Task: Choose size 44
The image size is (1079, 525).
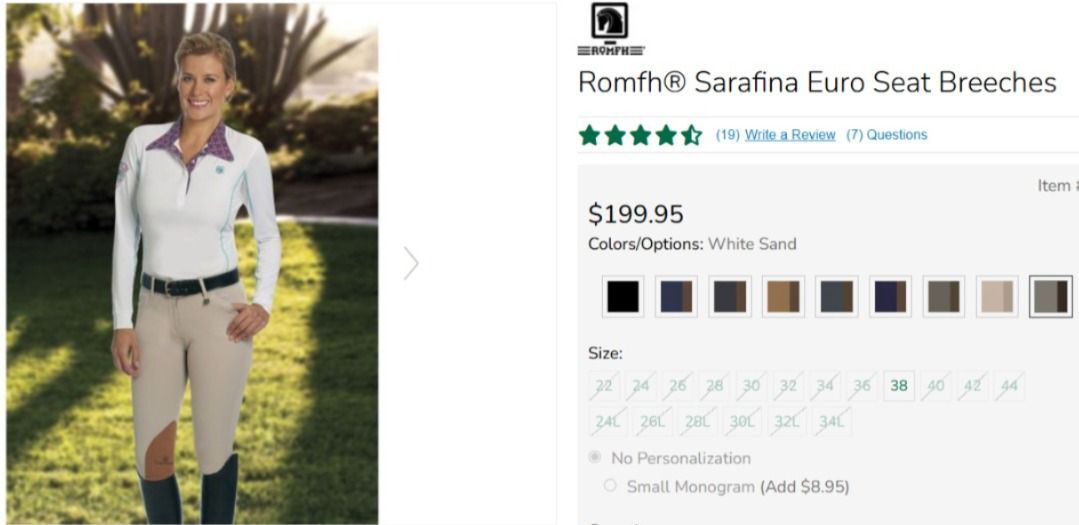Action: 1009,386
